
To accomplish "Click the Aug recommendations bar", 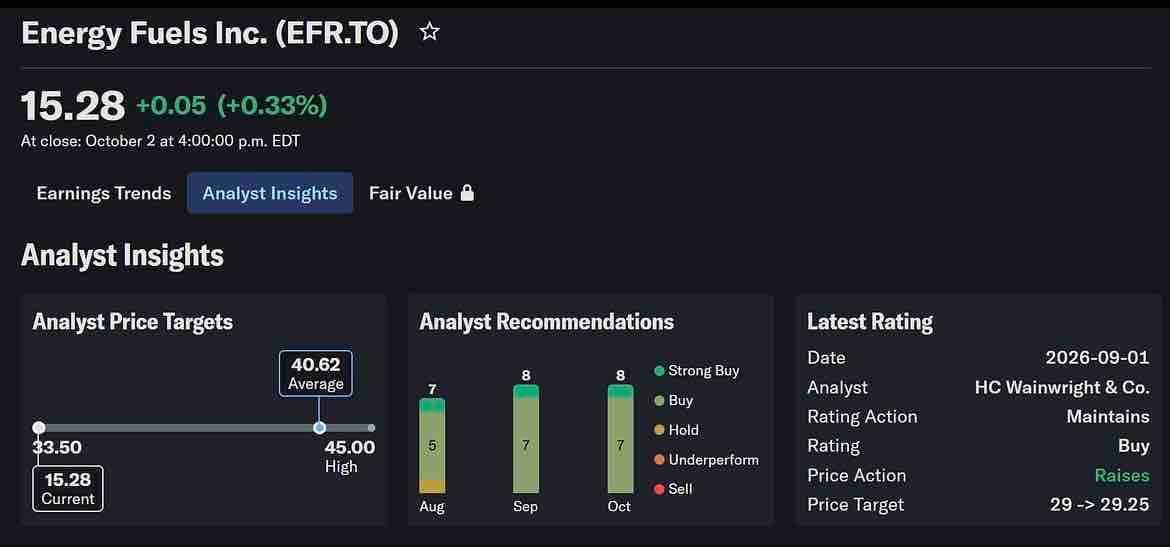I will [x=432, y=446].
